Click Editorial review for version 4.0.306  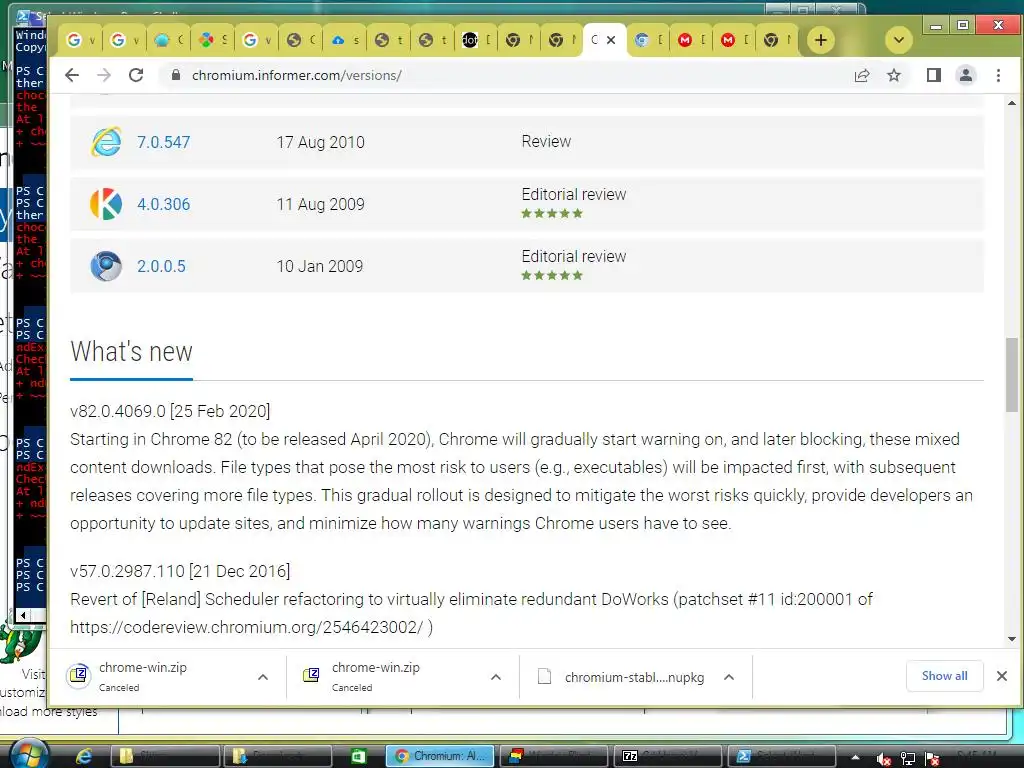point(573,195)
